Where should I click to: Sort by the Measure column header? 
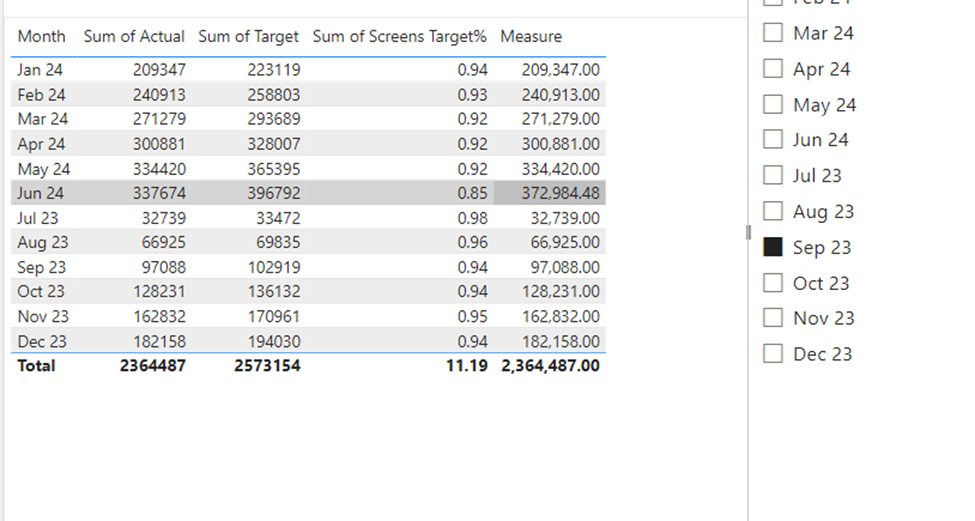point(531,37)
